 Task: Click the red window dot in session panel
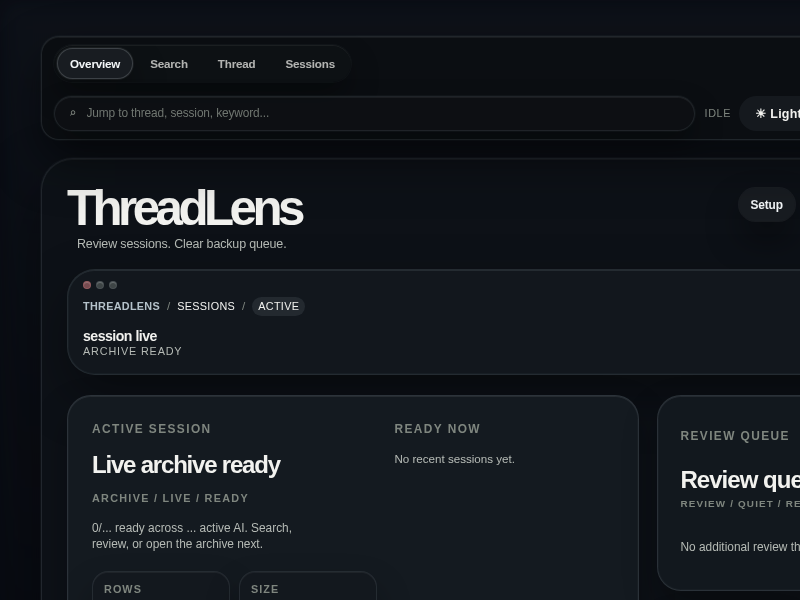tap(87, 285)
